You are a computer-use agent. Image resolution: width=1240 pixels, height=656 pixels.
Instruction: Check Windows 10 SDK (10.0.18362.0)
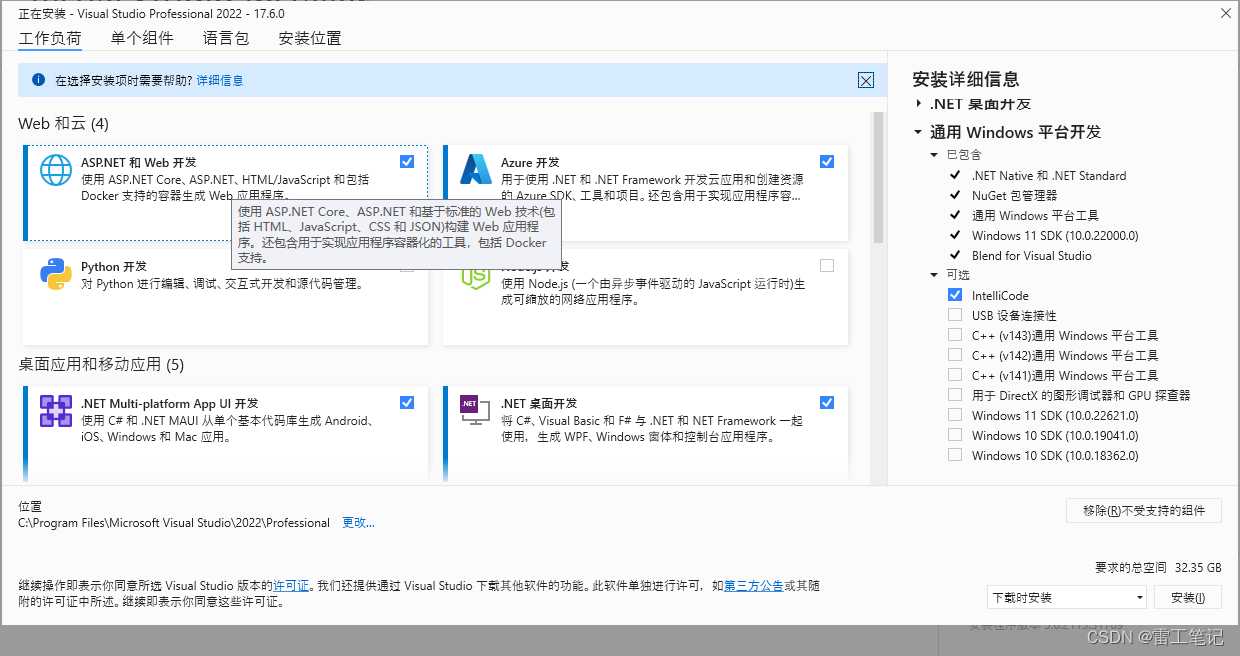point(955,455)
